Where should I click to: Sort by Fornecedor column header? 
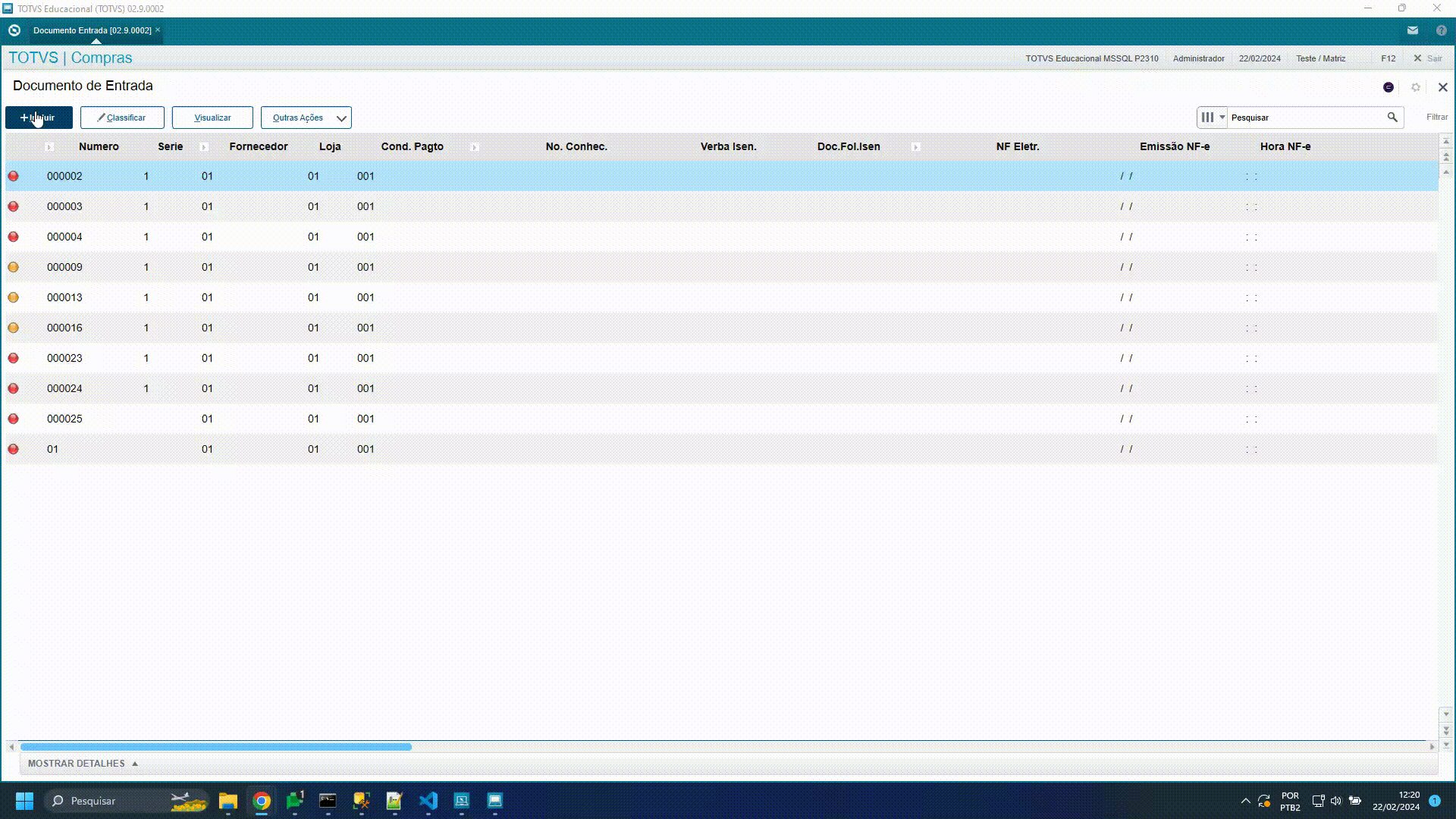coord(259,146)
